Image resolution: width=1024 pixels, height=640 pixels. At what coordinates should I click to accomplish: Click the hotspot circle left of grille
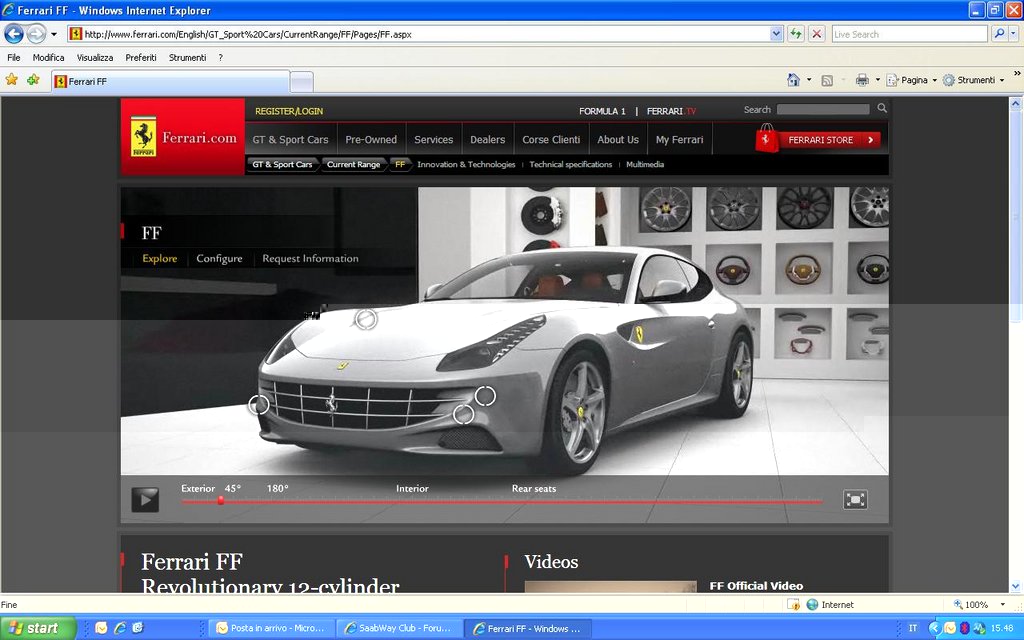[259, 405]
